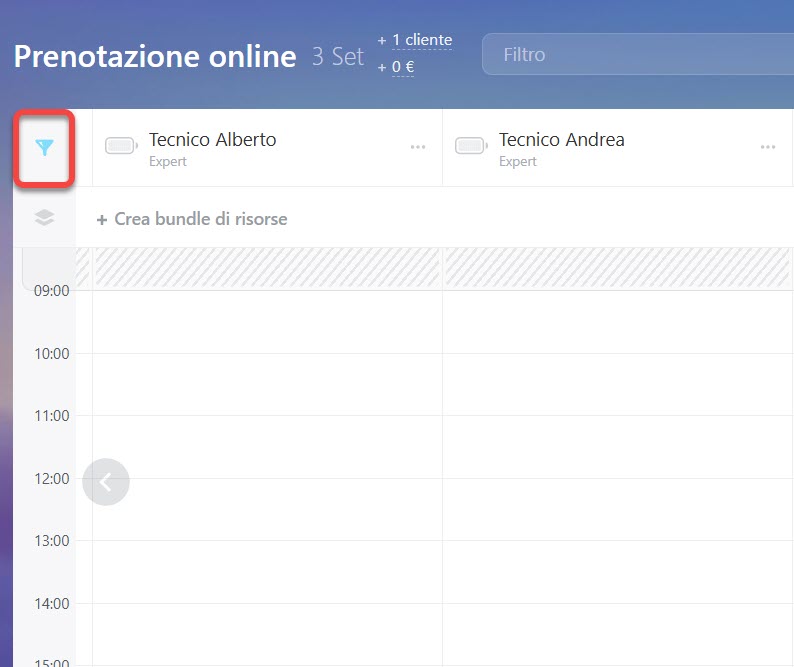
Task: Click the 'Prenotazione online' title
Action: click(155, 56)
